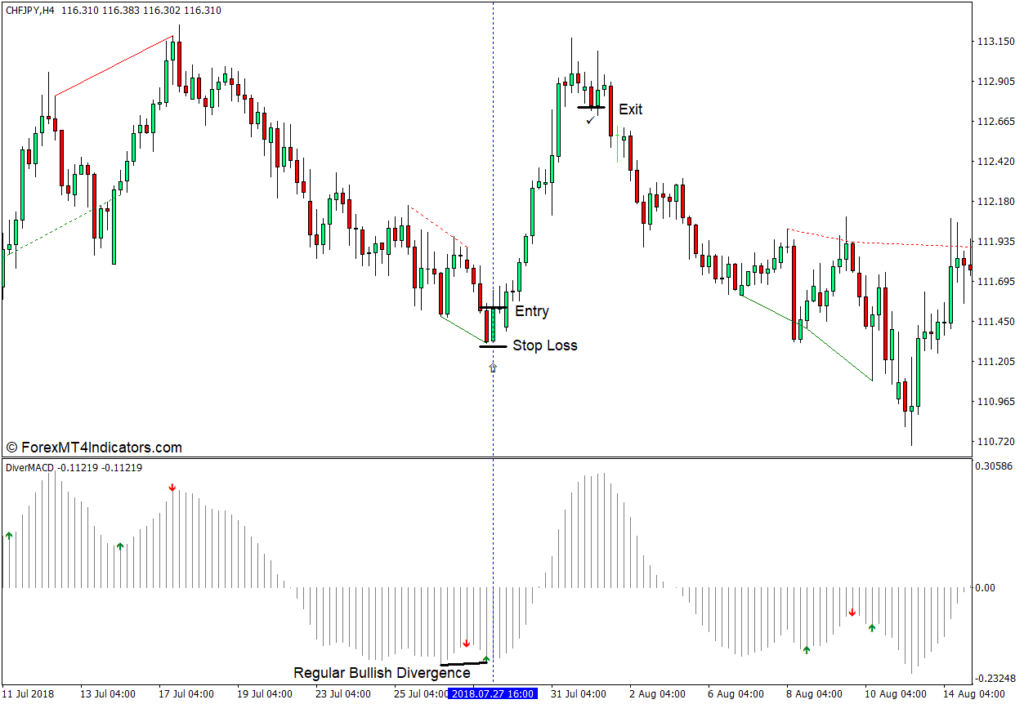Select the Stop Loss label text

click(x=544, y=346)
